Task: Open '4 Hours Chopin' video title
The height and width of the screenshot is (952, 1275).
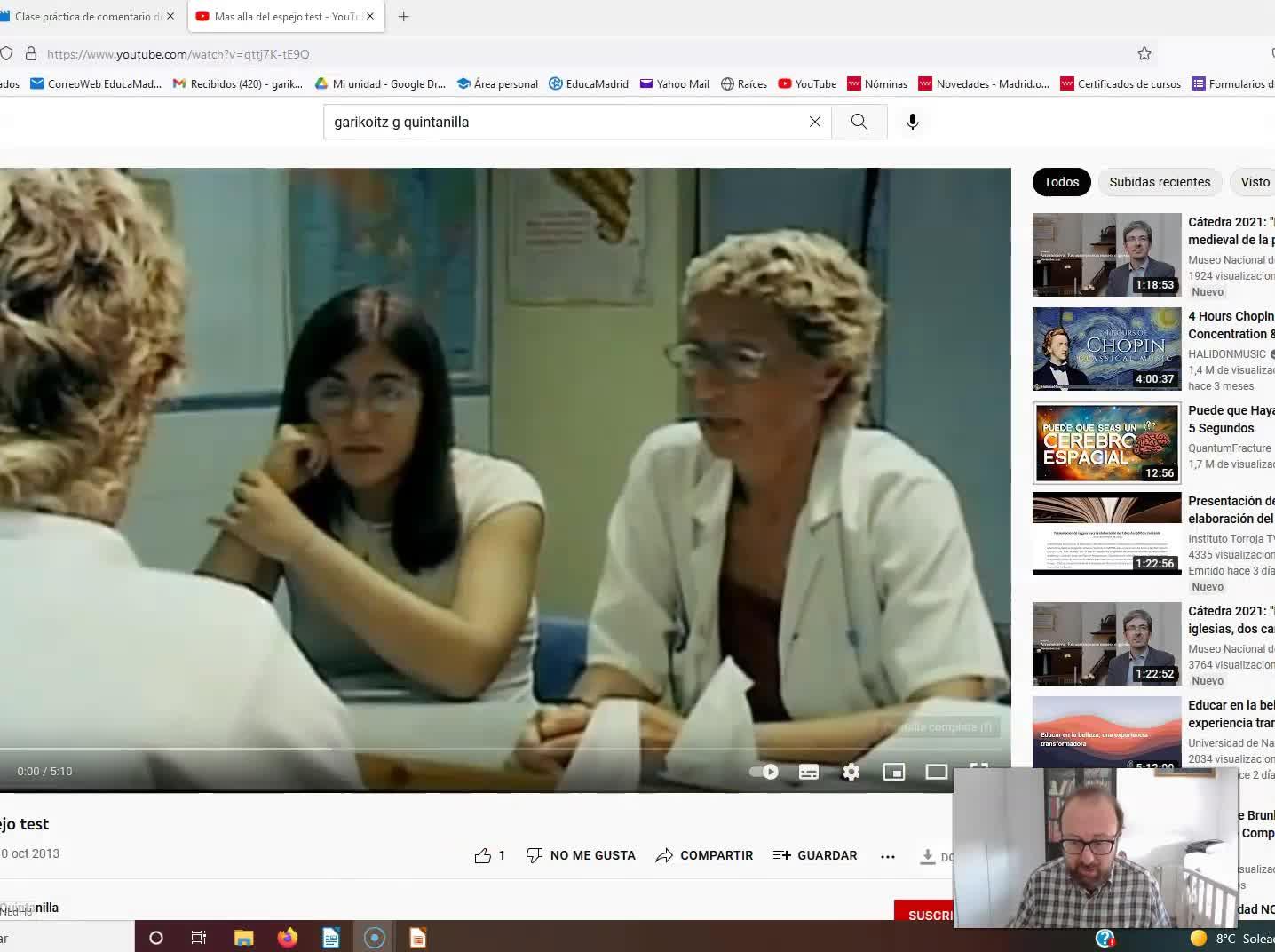Action: coord(1231,325)
